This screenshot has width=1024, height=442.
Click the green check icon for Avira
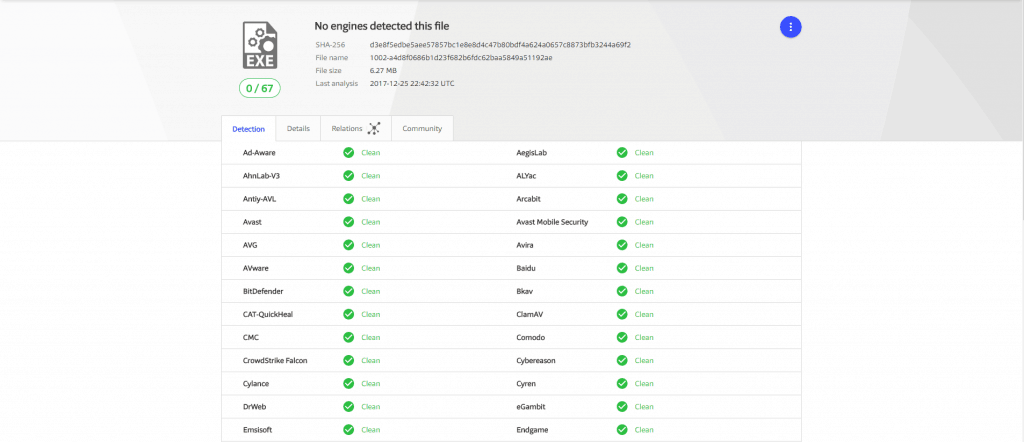pyautogui.click(x=622, y=245)
